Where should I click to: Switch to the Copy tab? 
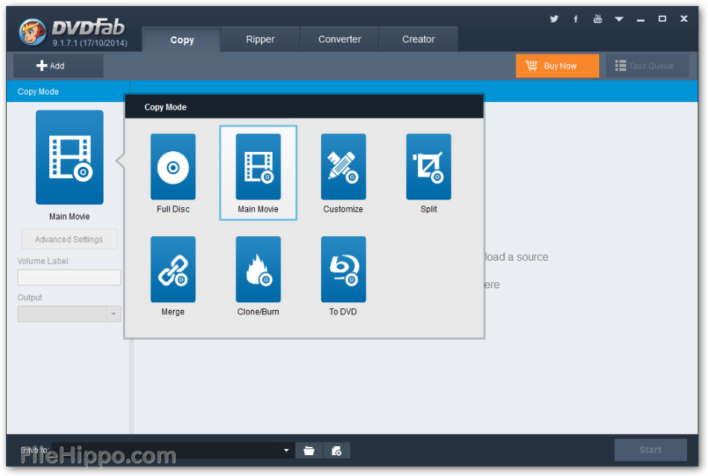[x=182, y=40]
